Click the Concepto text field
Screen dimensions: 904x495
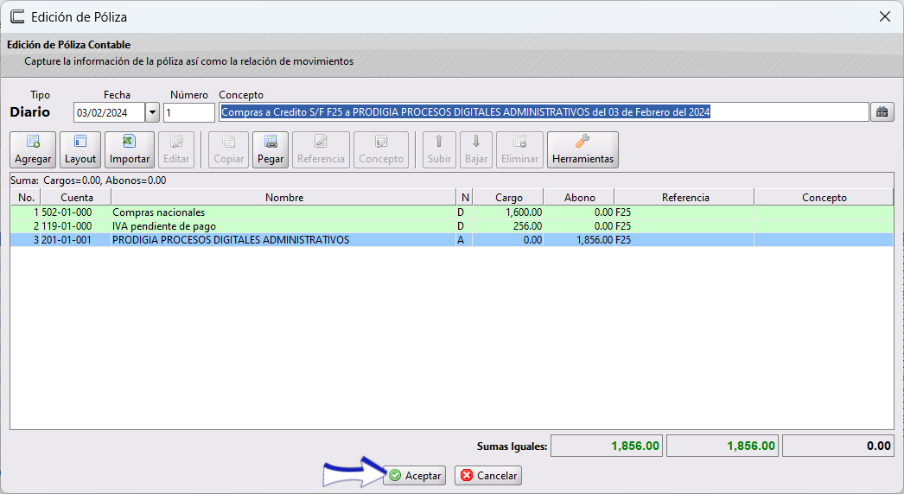tap(544, 112)
